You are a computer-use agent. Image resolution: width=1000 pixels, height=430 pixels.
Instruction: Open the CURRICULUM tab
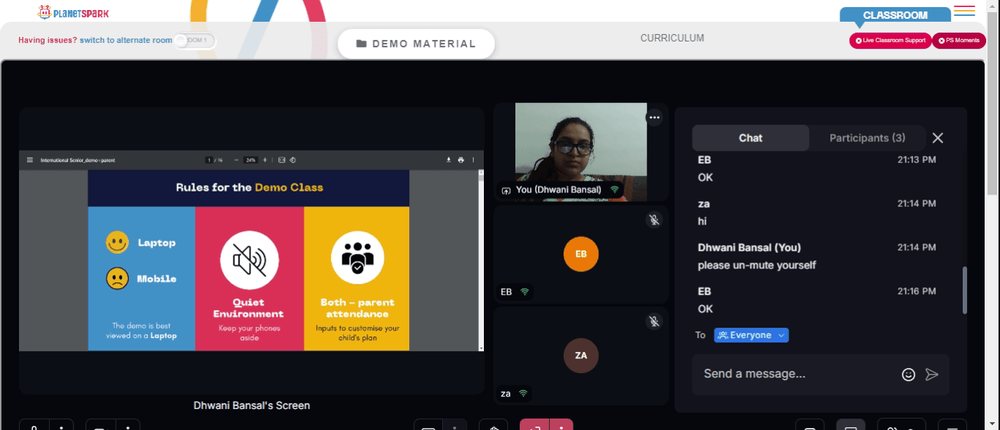[672, 38]
